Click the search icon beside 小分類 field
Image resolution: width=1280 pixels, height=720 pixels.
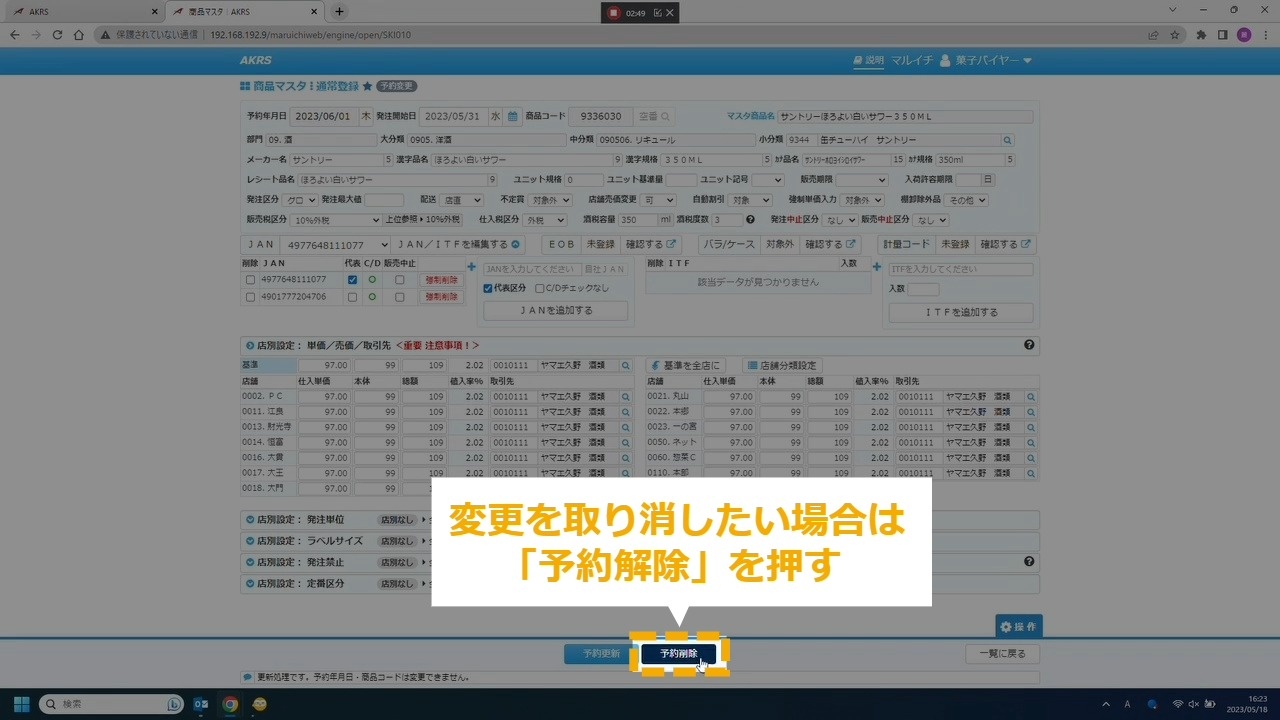click(1007, 140)
